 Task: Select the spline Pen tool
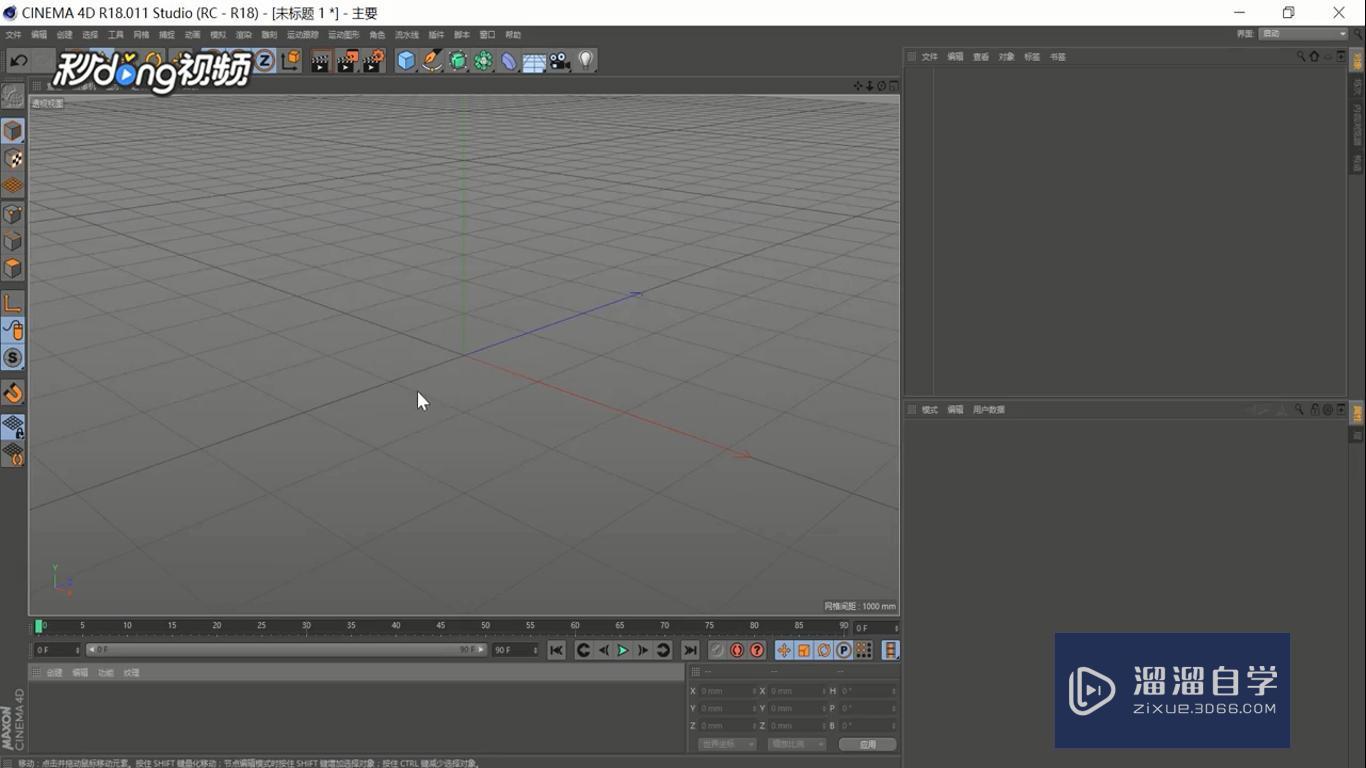pyautogui.click(x=432, y=61)
